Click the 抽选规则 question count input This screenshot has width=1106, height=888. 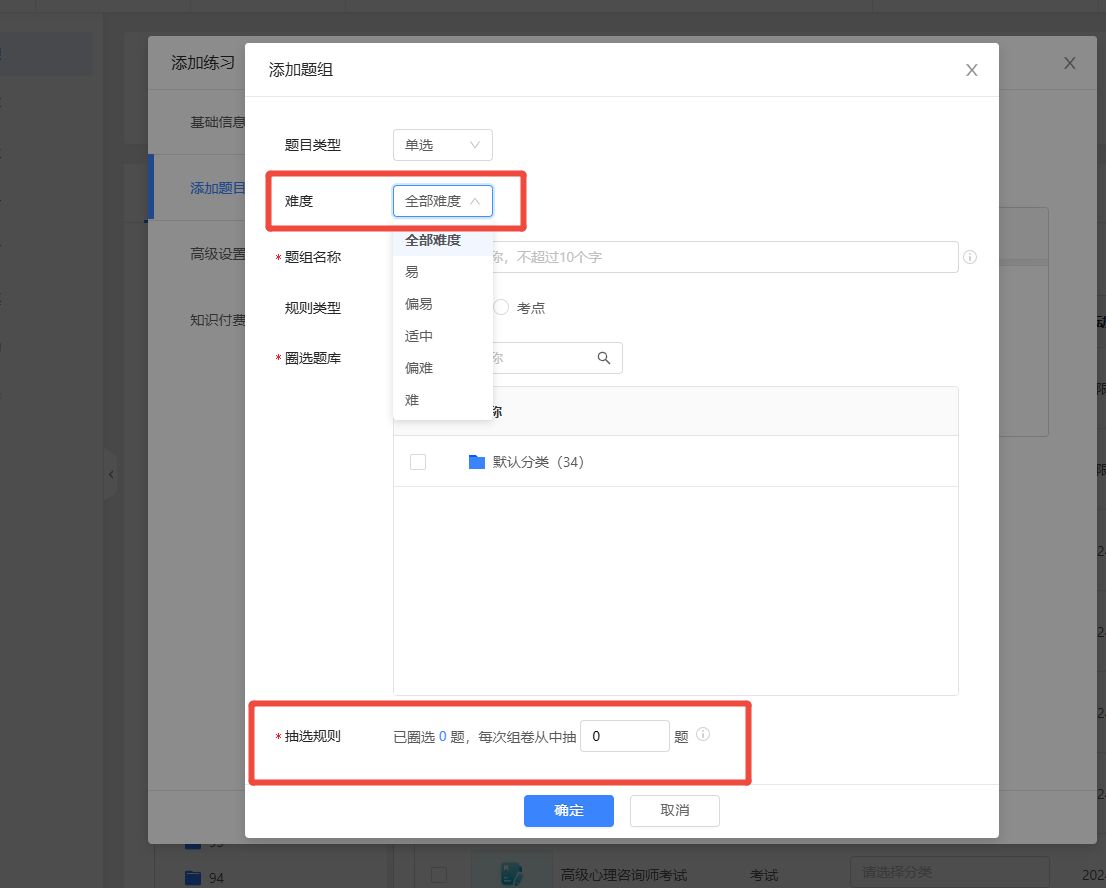pyautogui.click(x=624, y=736)
